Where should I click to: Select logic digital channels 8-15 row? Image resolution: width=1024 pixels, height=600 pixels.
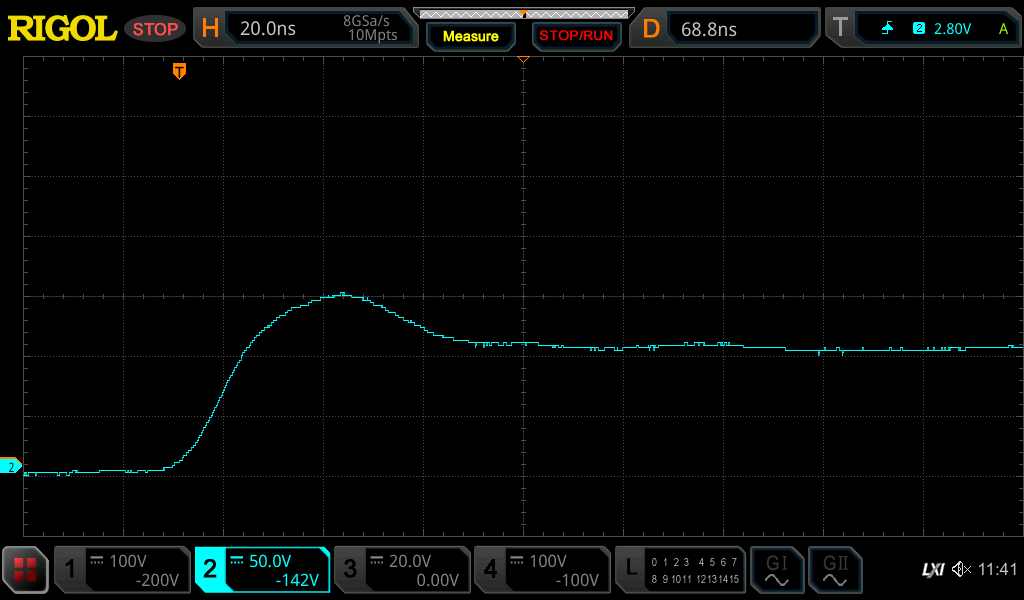click(694, 578)
